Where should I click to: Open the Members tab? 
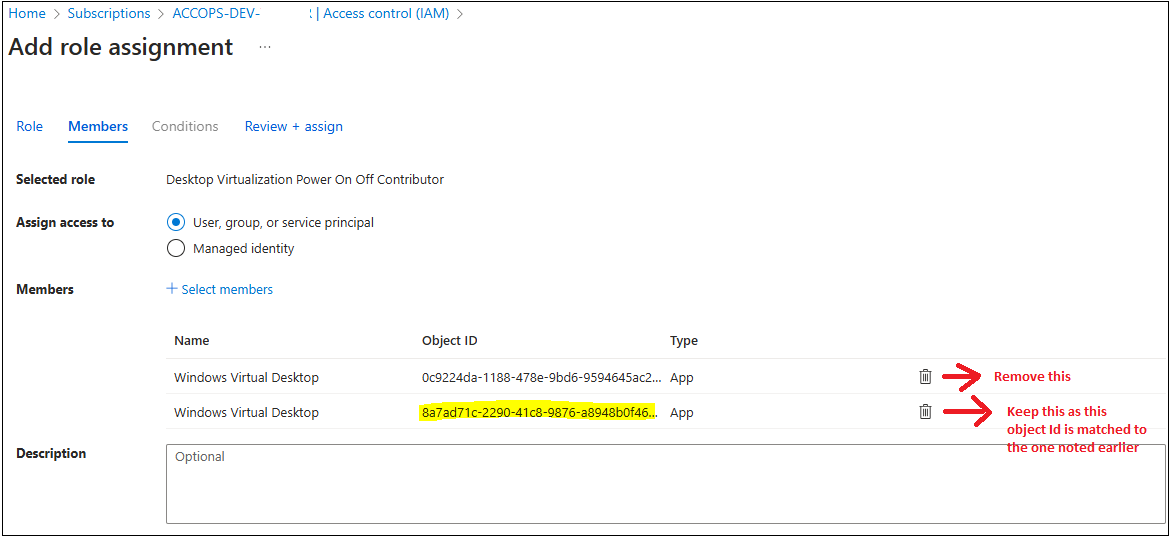[98, 127]
